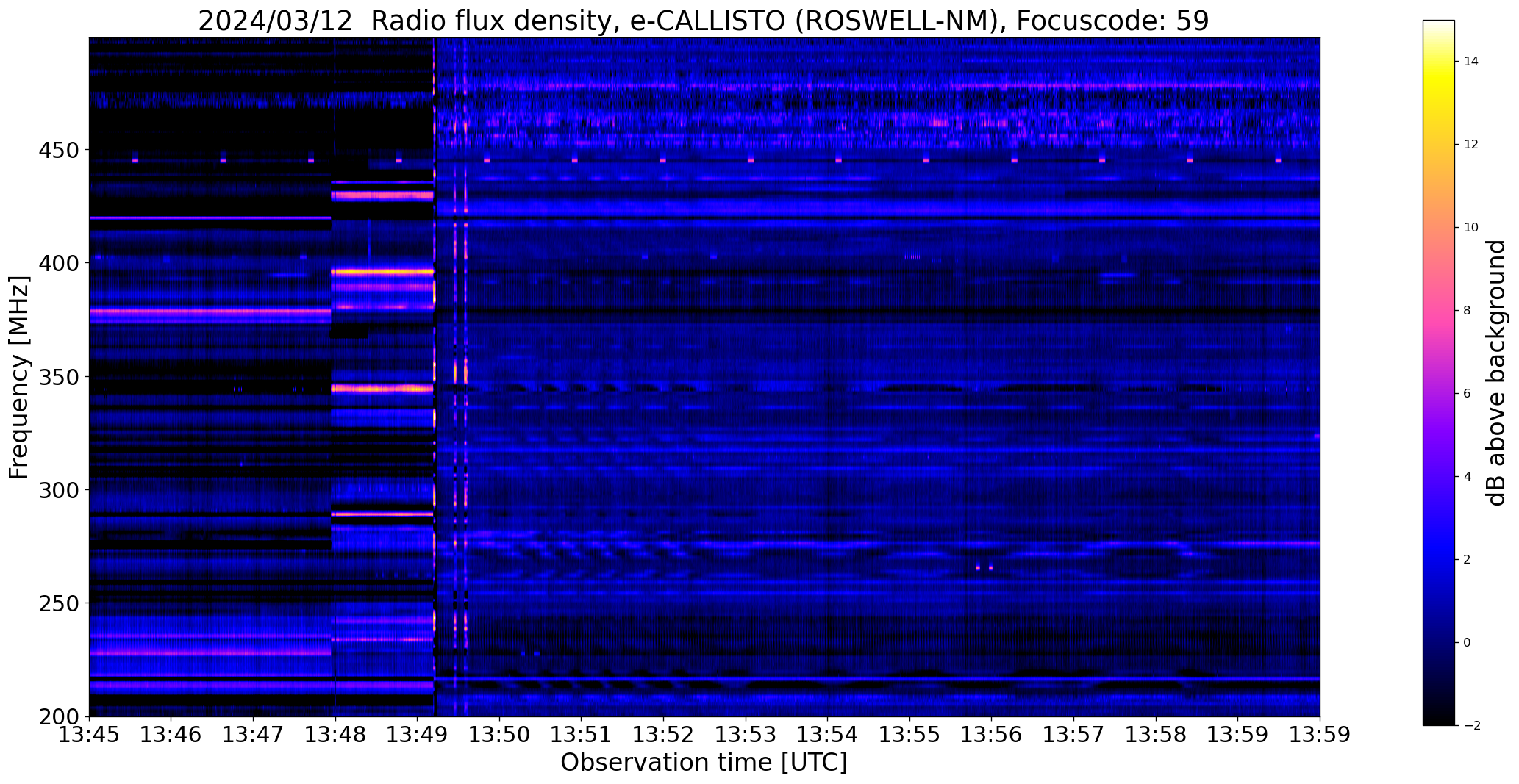1519x784 pixels.
Task: Click the 'Observation time [UTC]' axis label
Action: point(704,763)
